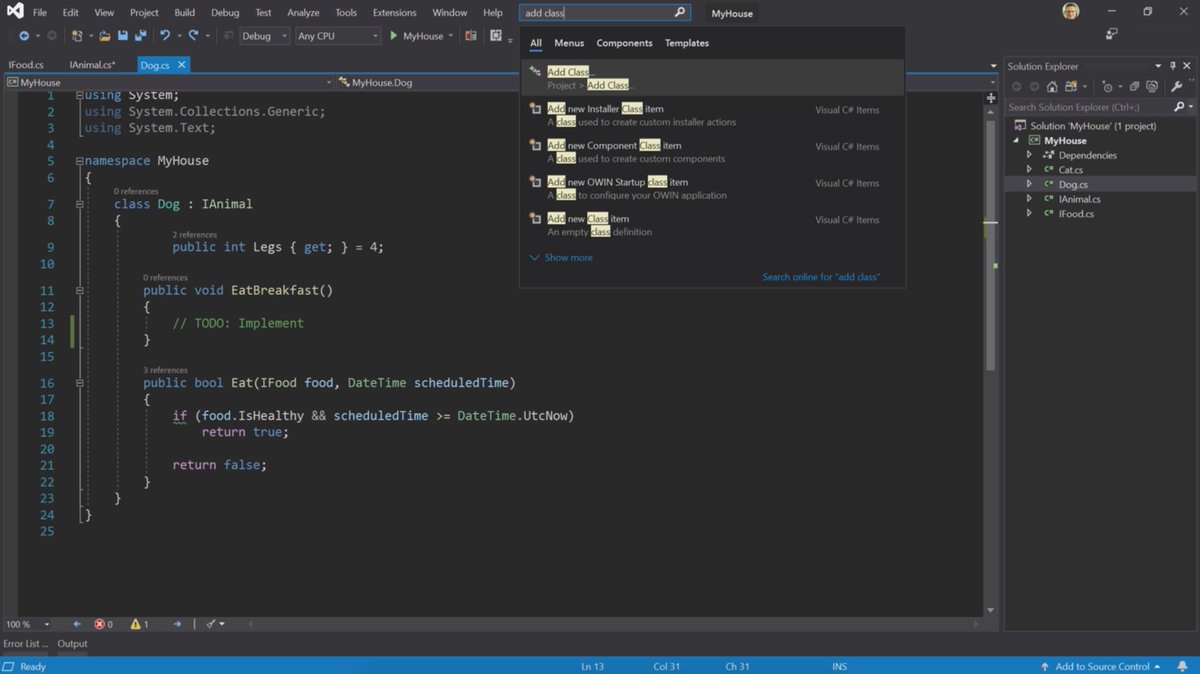Go to next issue with right arrow
Screen dimensions: 1200x674
tap(177, 624)
